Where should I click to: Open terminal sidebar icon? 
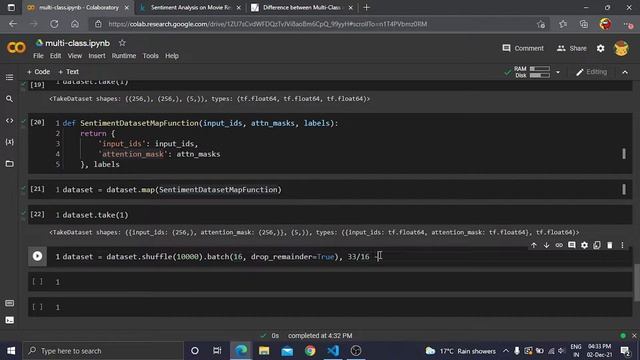tap(9, 320)
